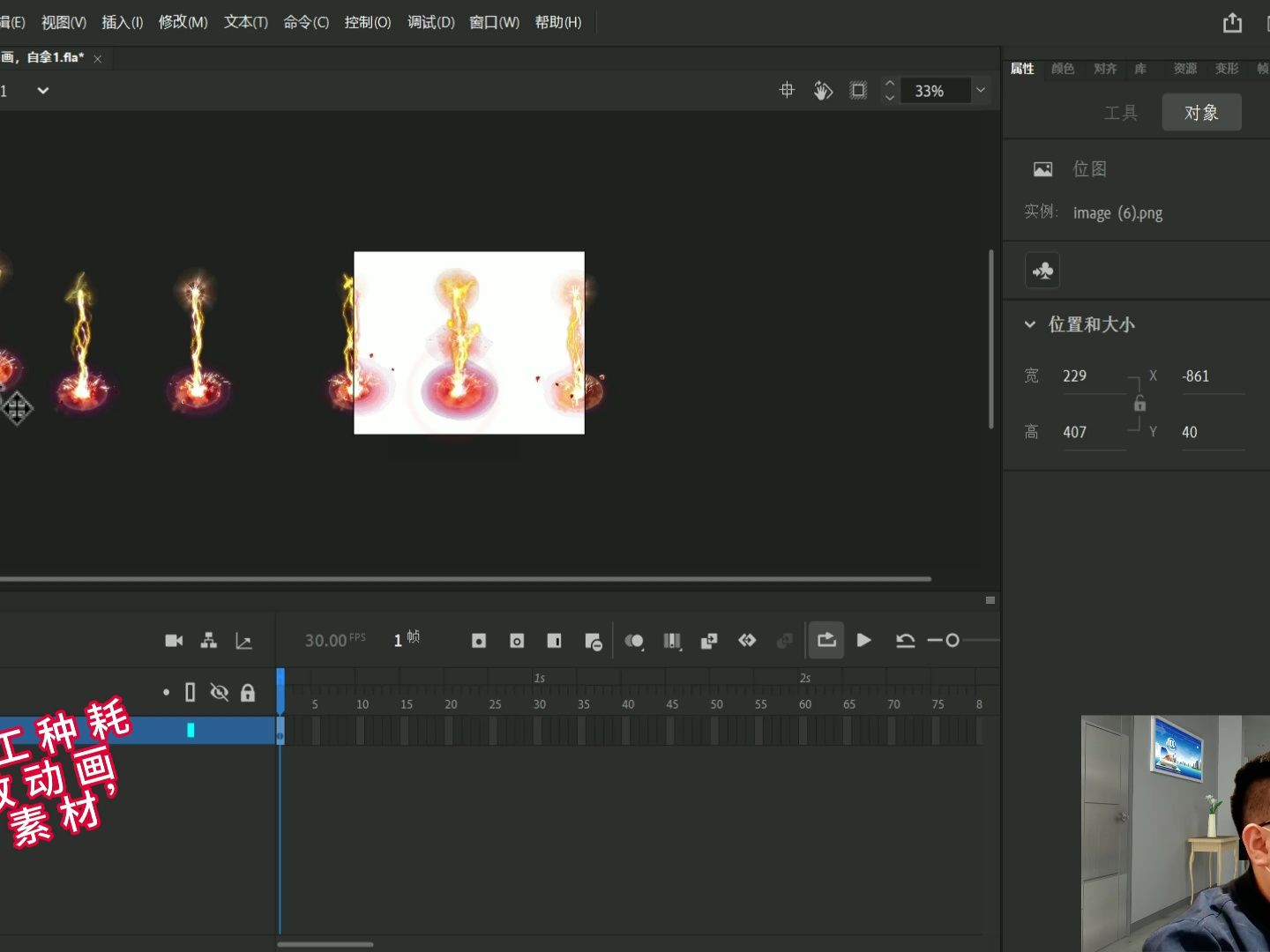Enable onion skin mode
Viewport: 1270px width, 952px height.
point(634,641)
